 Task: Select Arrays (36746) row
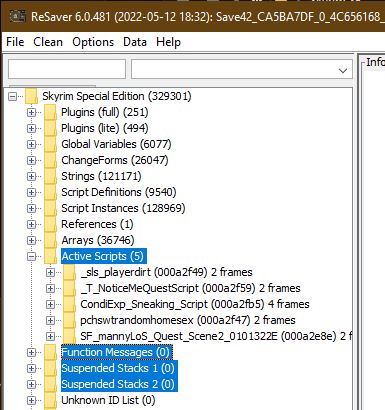(x=98, y=240)
